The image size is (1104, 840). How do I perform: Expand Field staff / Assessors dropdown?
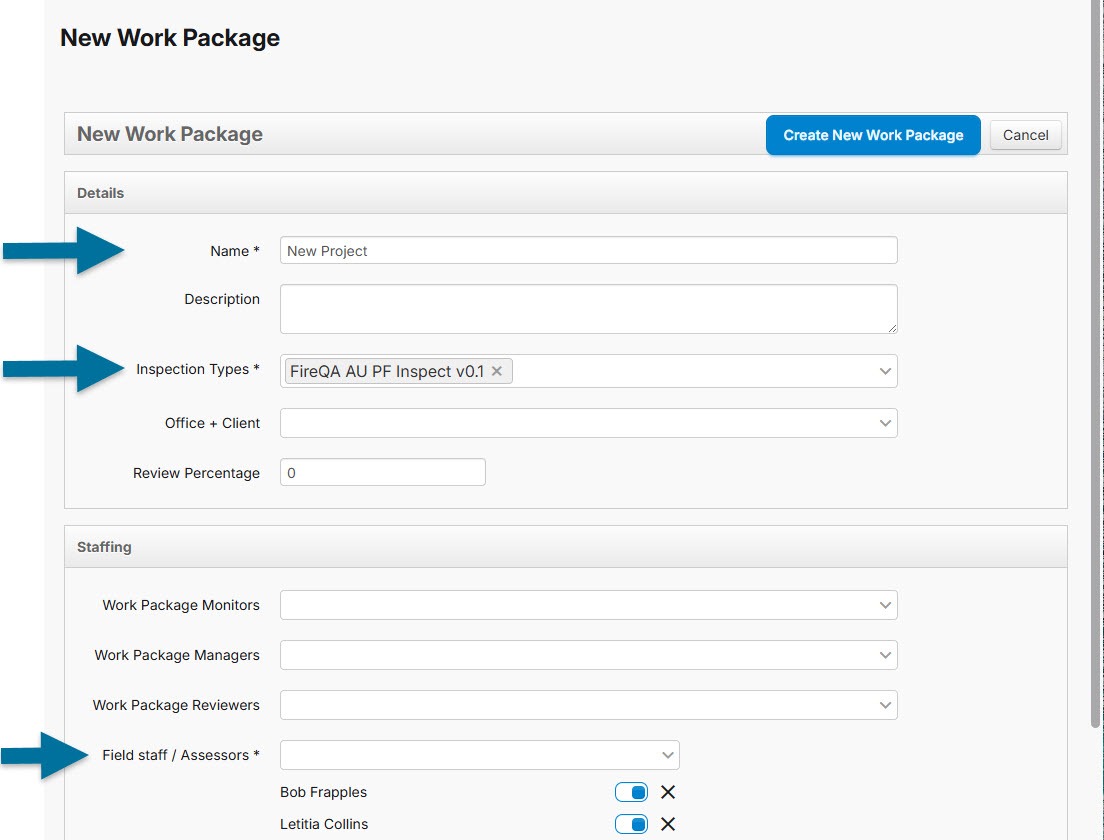tap(667, 755)
